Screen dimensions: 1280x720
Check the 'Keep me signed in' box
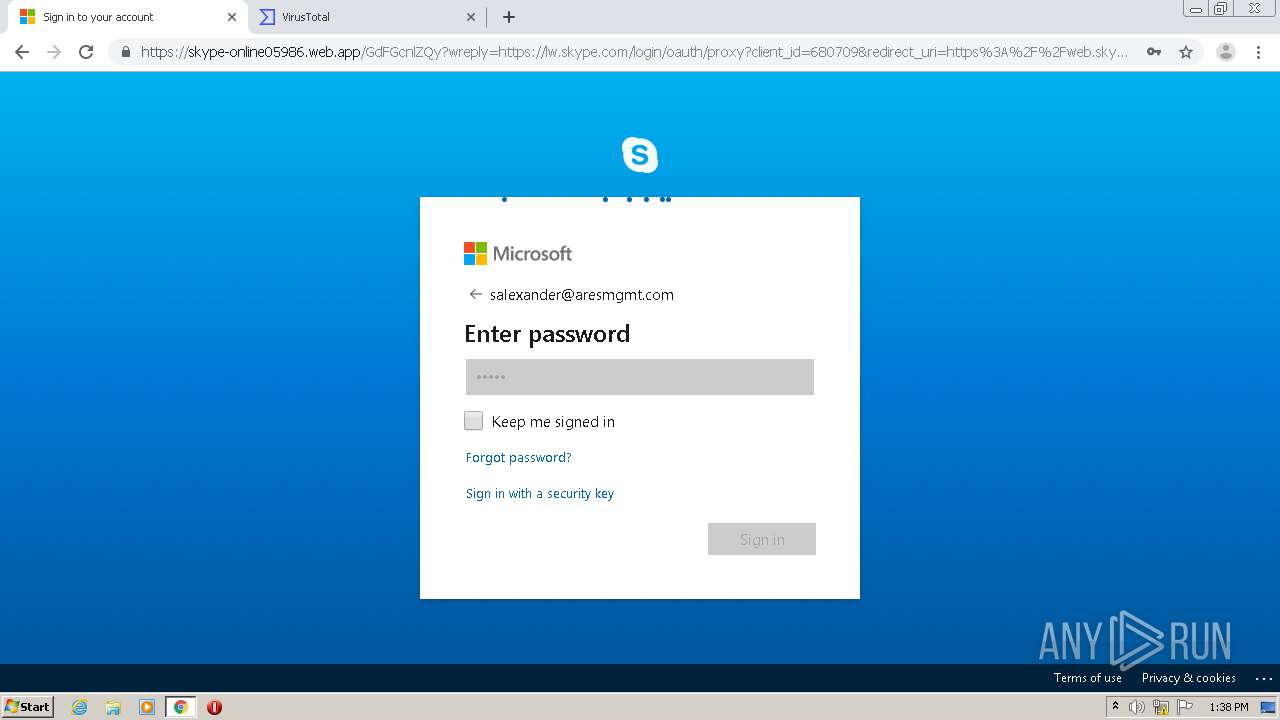[474, 421]
